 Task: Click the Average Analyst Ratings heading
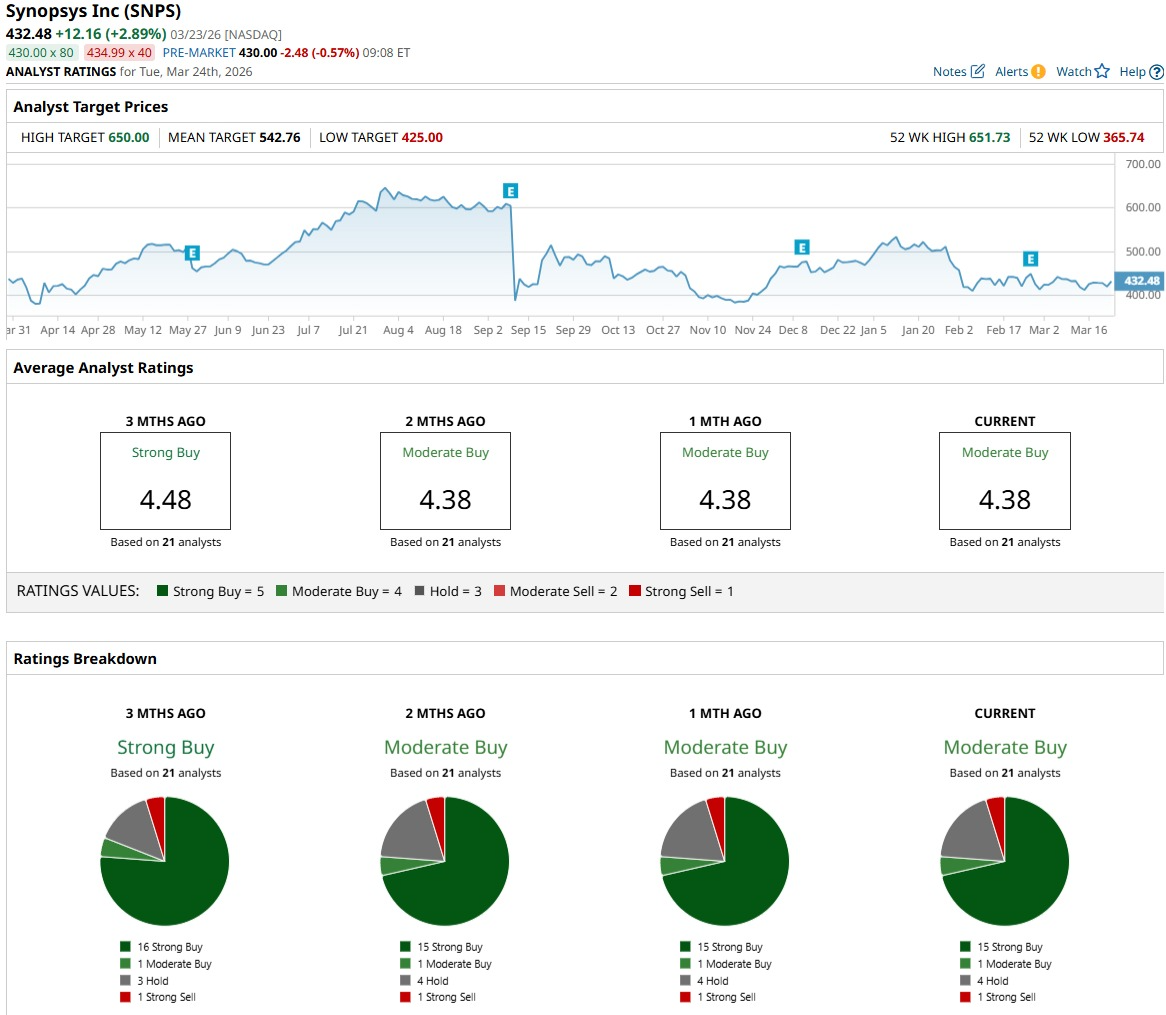[x=103, y=367]
